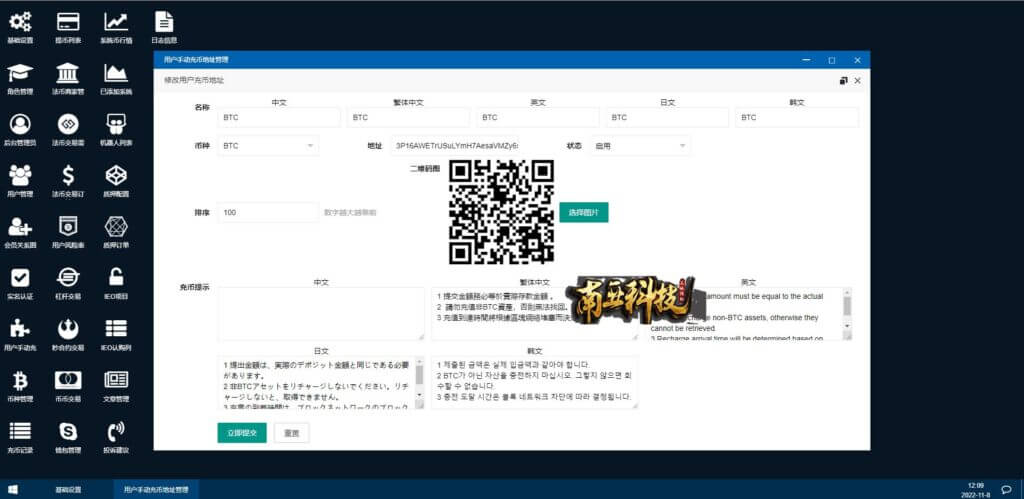Open the 基础设置 gears icon

(x=20, y=22)
